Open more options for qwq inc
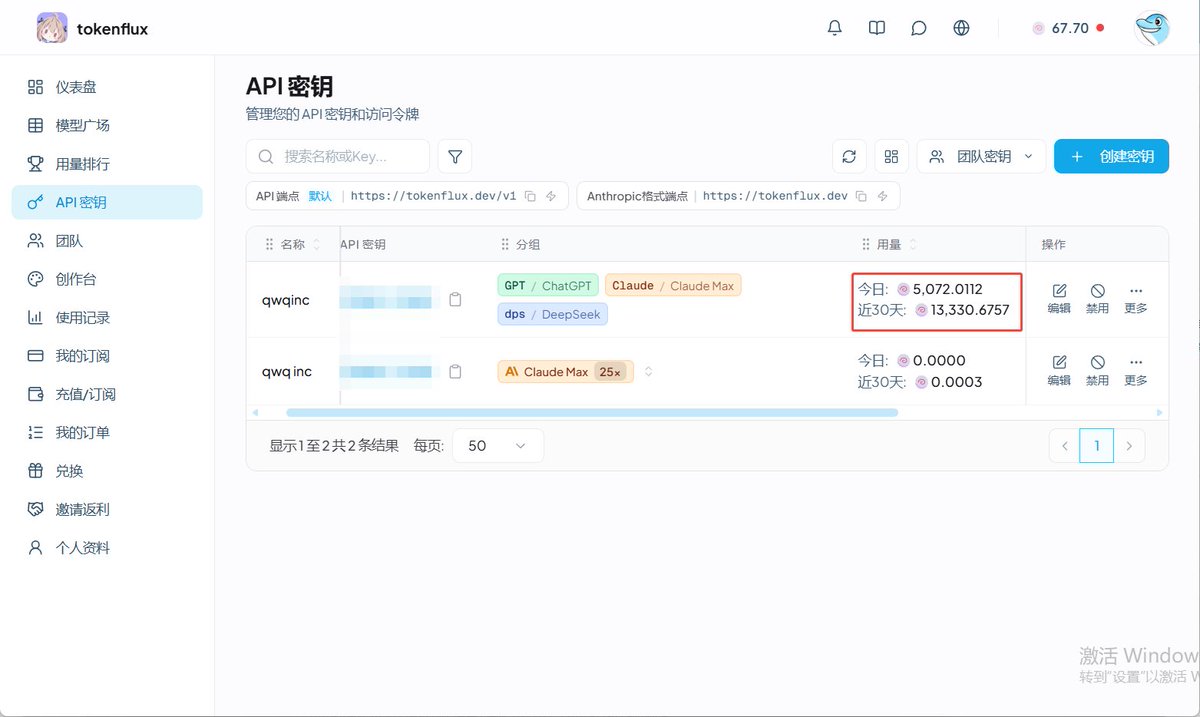1200x717 pixels. pos(1136,370)
